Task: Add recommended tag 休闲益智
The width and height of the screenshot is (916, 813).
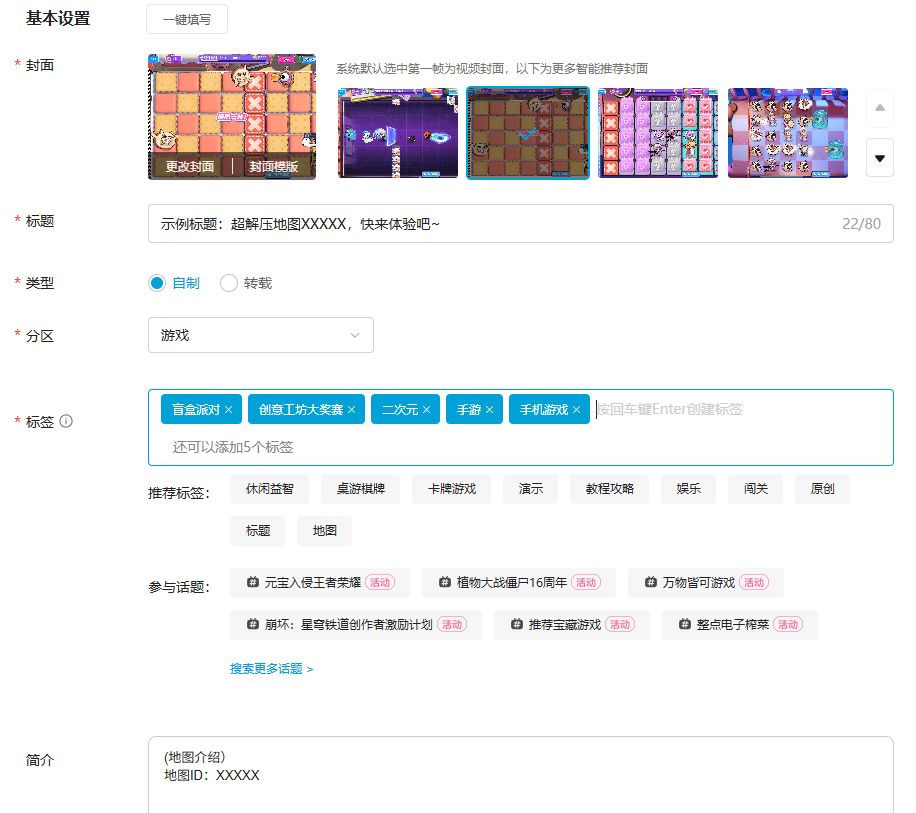Action: pos(269,489)
